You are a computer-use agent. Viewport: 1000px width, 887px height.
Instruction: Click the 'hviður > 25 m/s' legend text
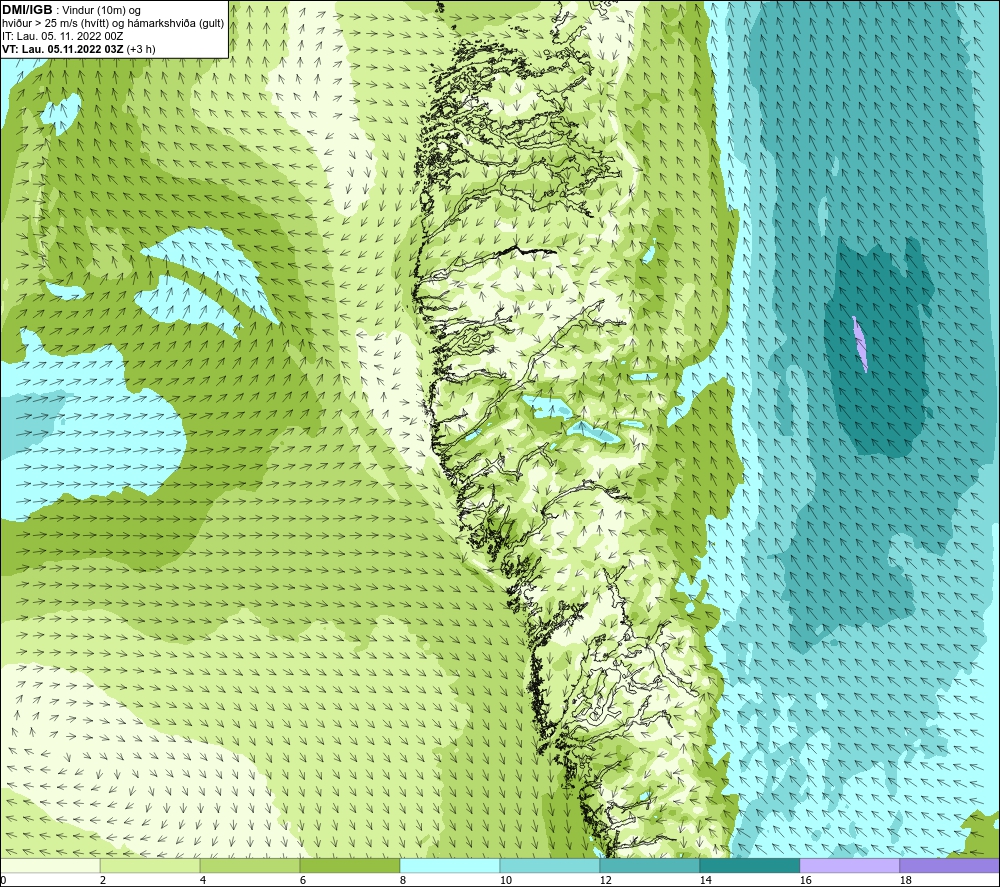click(40, 24)
